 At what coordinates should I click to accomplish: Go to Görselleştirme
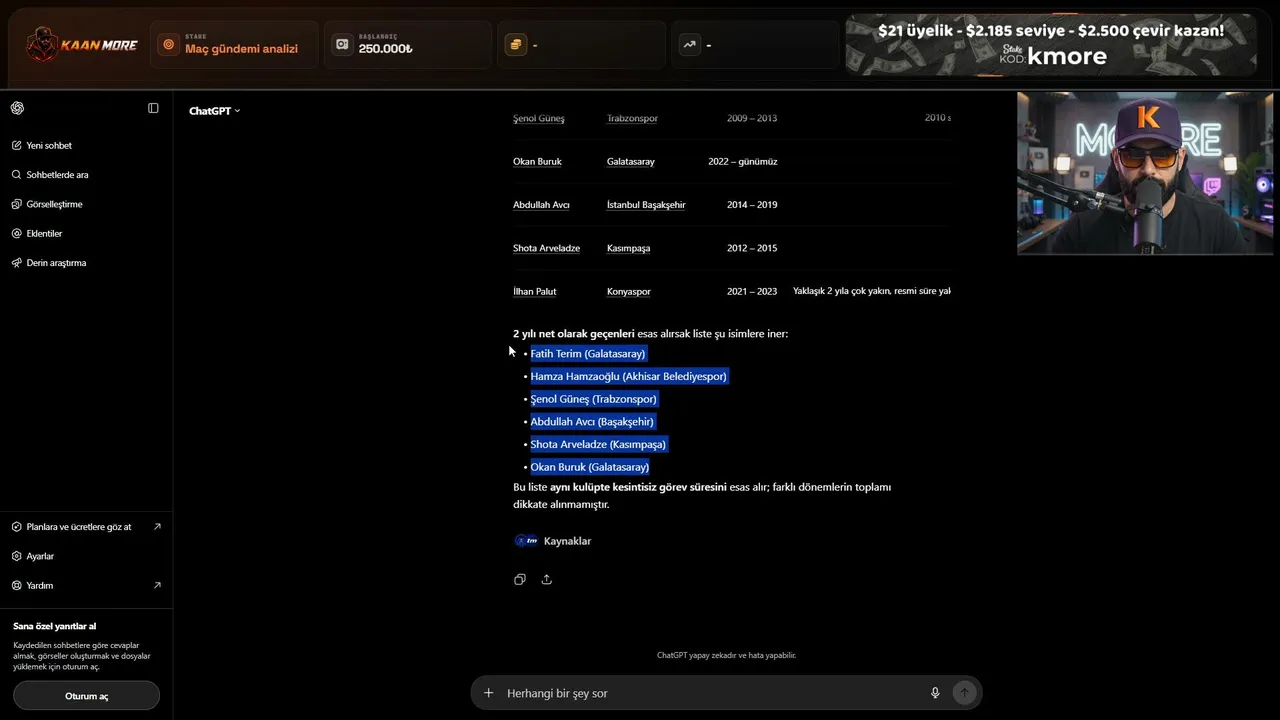pos(54,204)
